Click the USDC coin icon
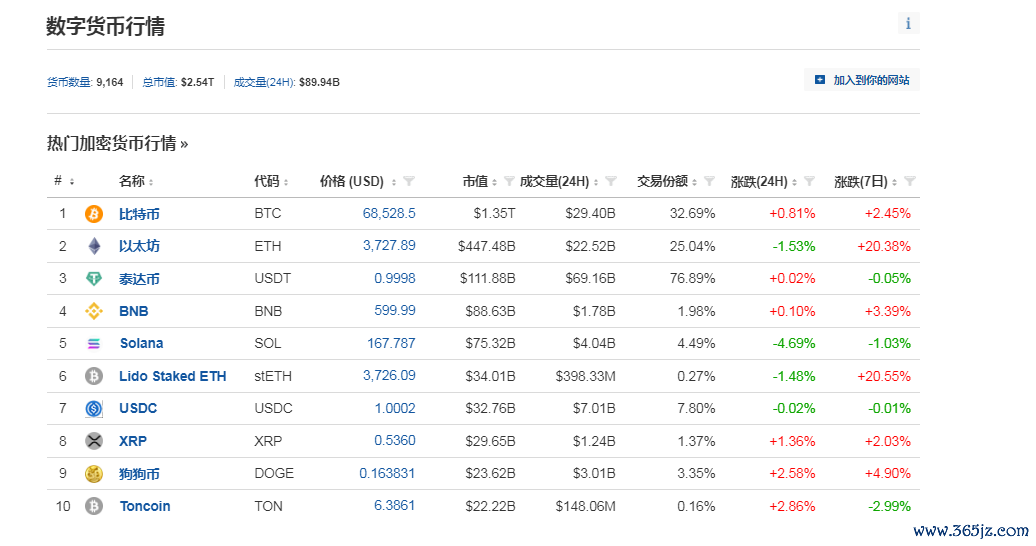Screen dimensions: 1036x546 (94, 409)
